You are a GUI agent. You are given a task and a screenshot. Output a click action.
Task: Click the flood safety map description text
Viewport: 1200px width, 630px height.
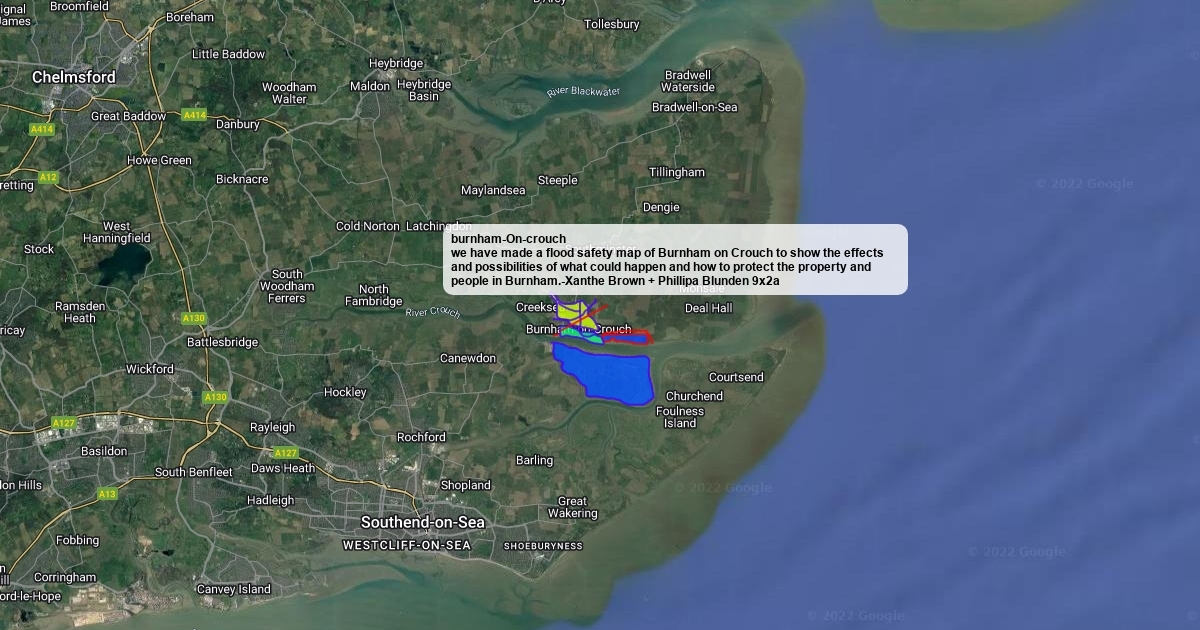tap(667, 267)
